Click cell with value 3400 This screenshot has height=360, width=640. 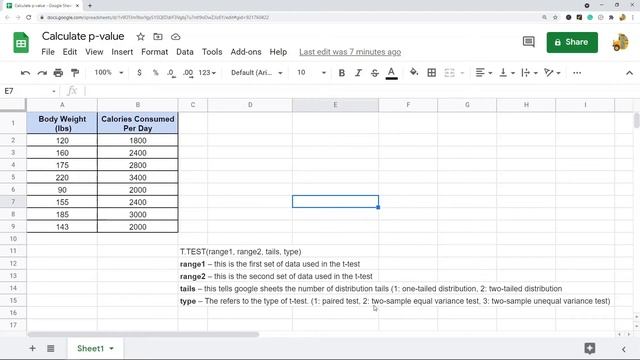click(138, 178)
